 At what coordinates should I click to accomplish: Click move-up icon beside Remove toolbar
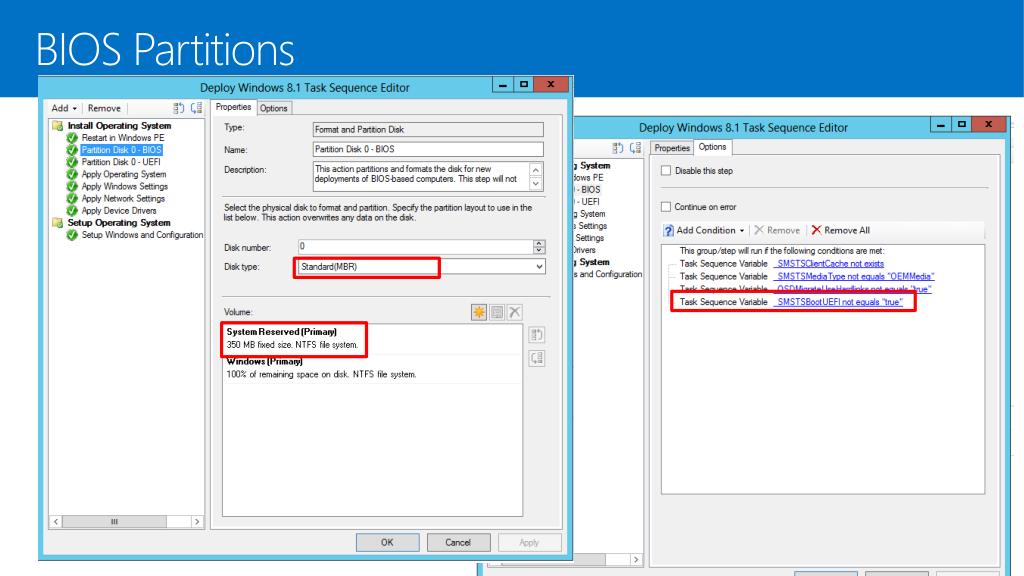pos(178,108)
